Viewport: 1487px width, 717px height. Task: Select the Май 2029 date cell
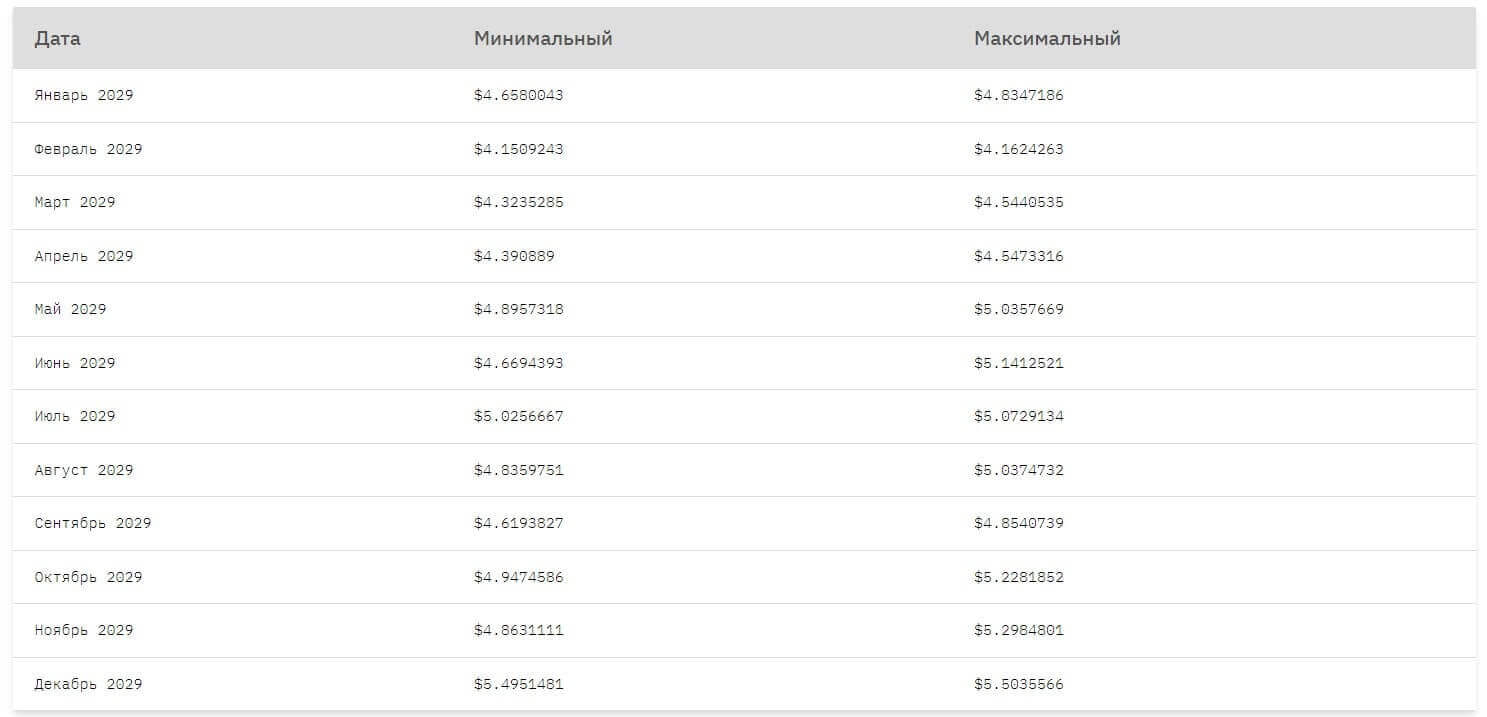tap(70, 309)
